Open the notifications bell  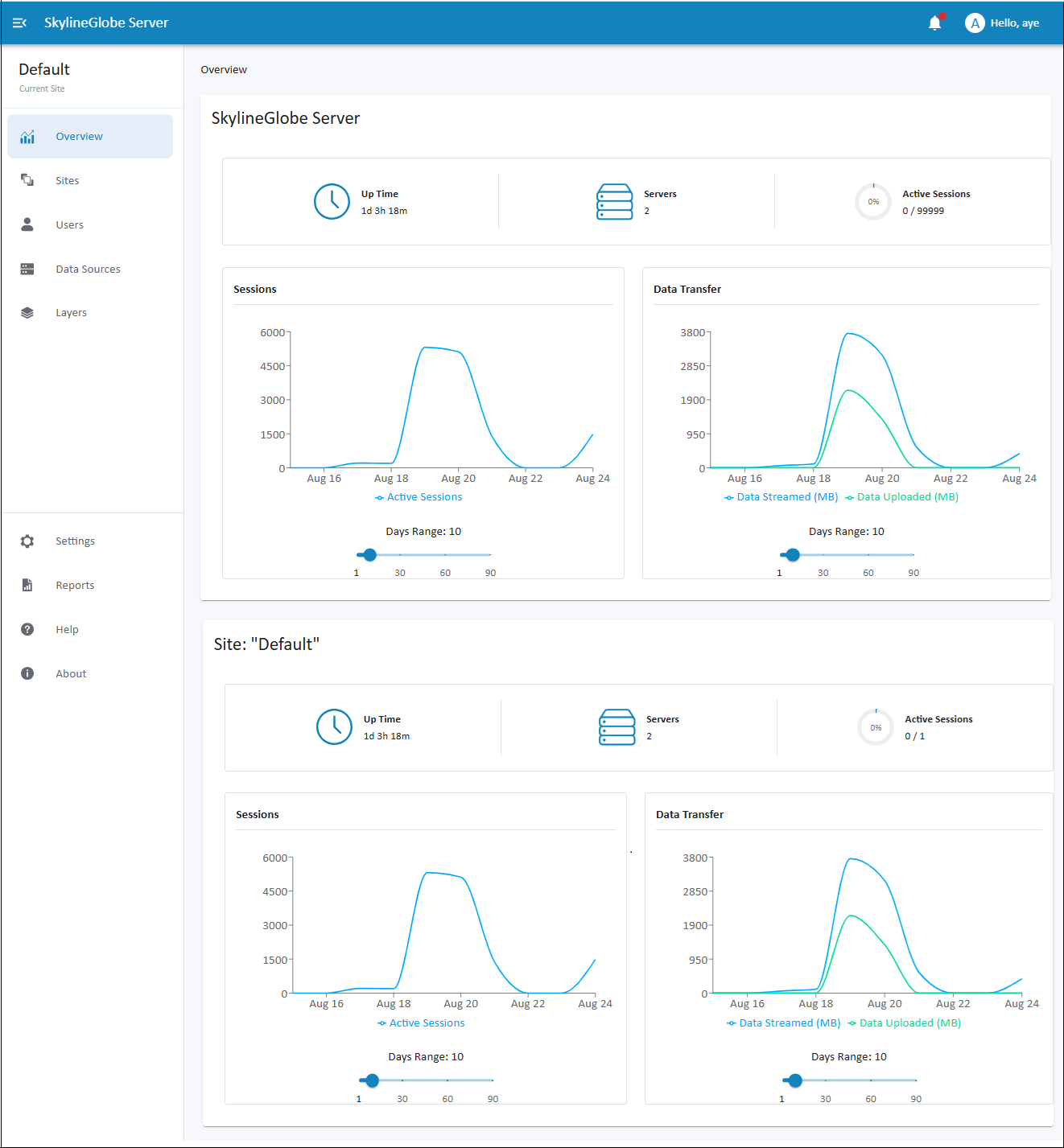(x=935, y=23)
